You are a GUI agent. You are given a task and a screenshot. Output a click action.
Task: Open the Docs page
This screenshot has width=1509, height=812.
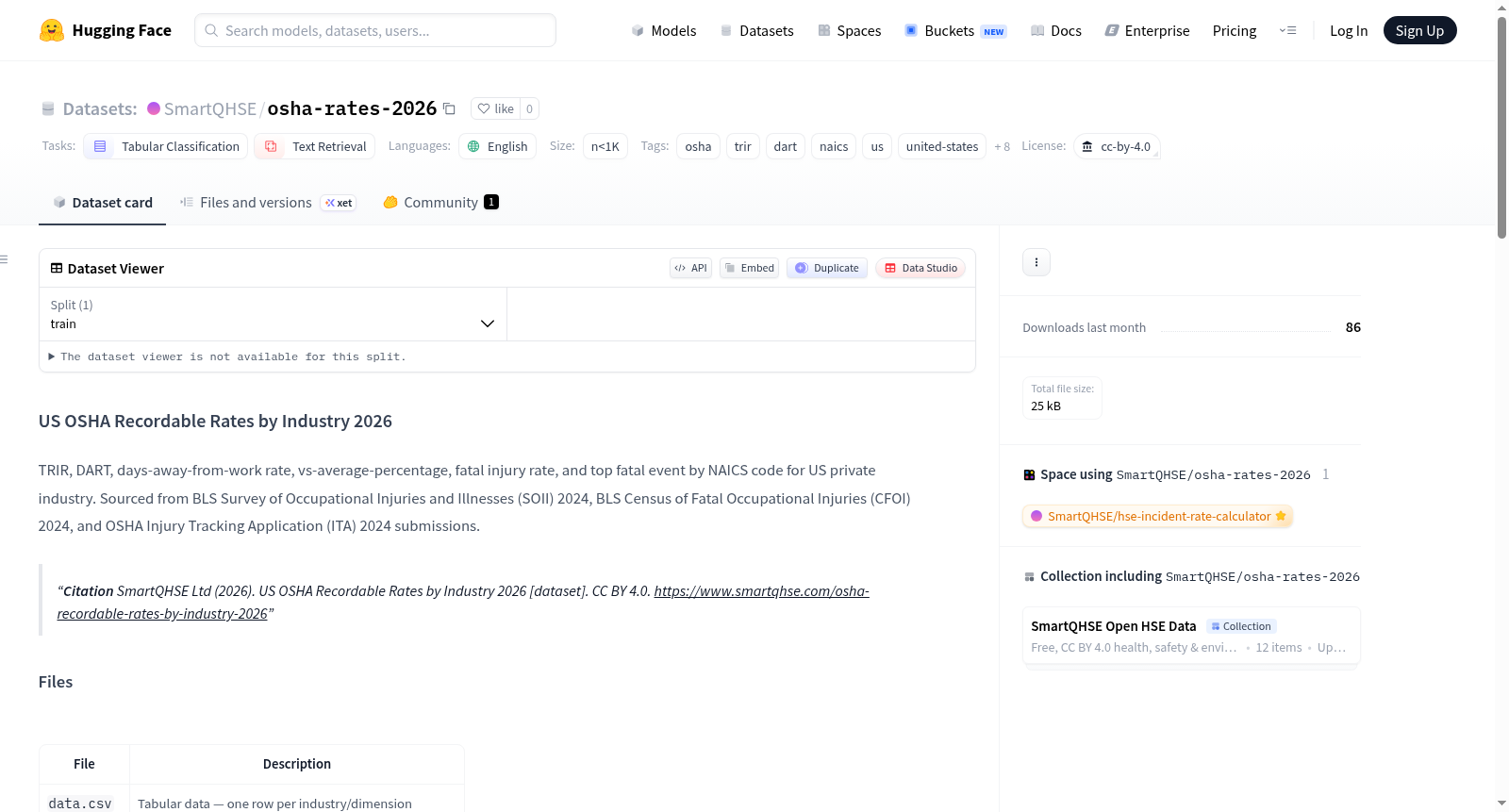pos(1055,31)
